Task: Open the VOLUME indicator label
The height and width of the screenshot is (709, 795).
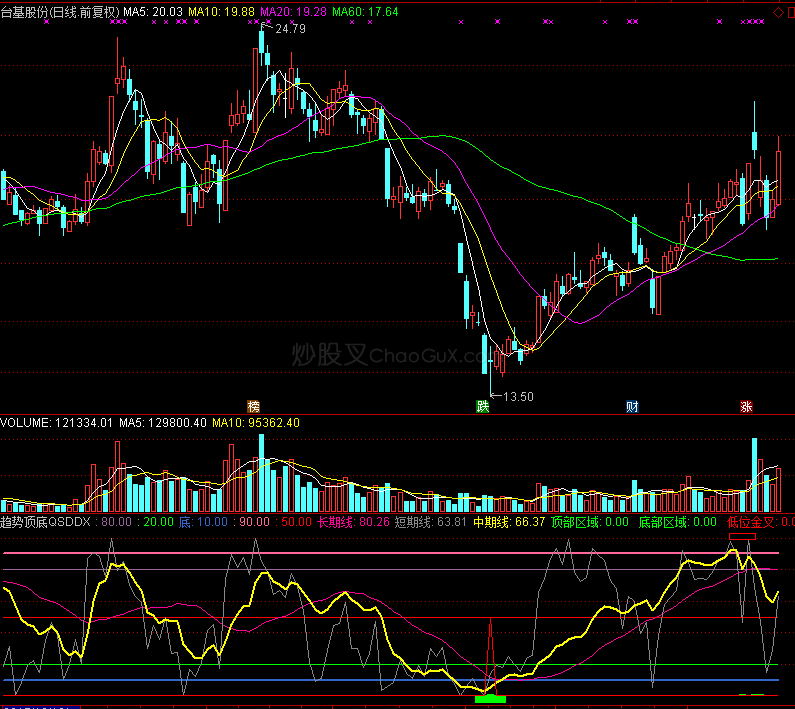Action: point(55,423)
